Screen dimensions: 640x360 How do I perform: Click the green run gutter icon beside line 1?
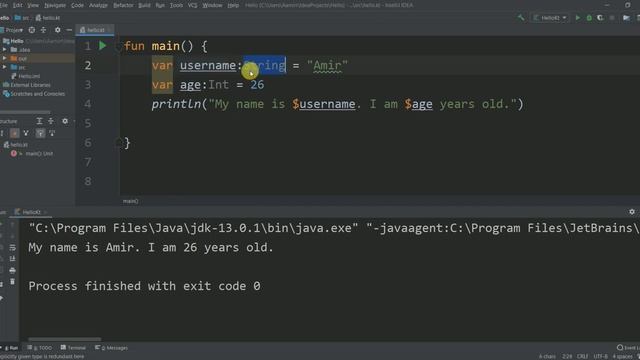102,46
